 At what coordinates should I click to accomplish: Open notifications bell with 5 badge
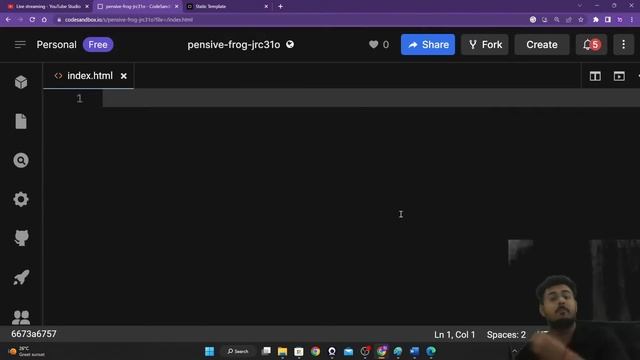point(591,44)
